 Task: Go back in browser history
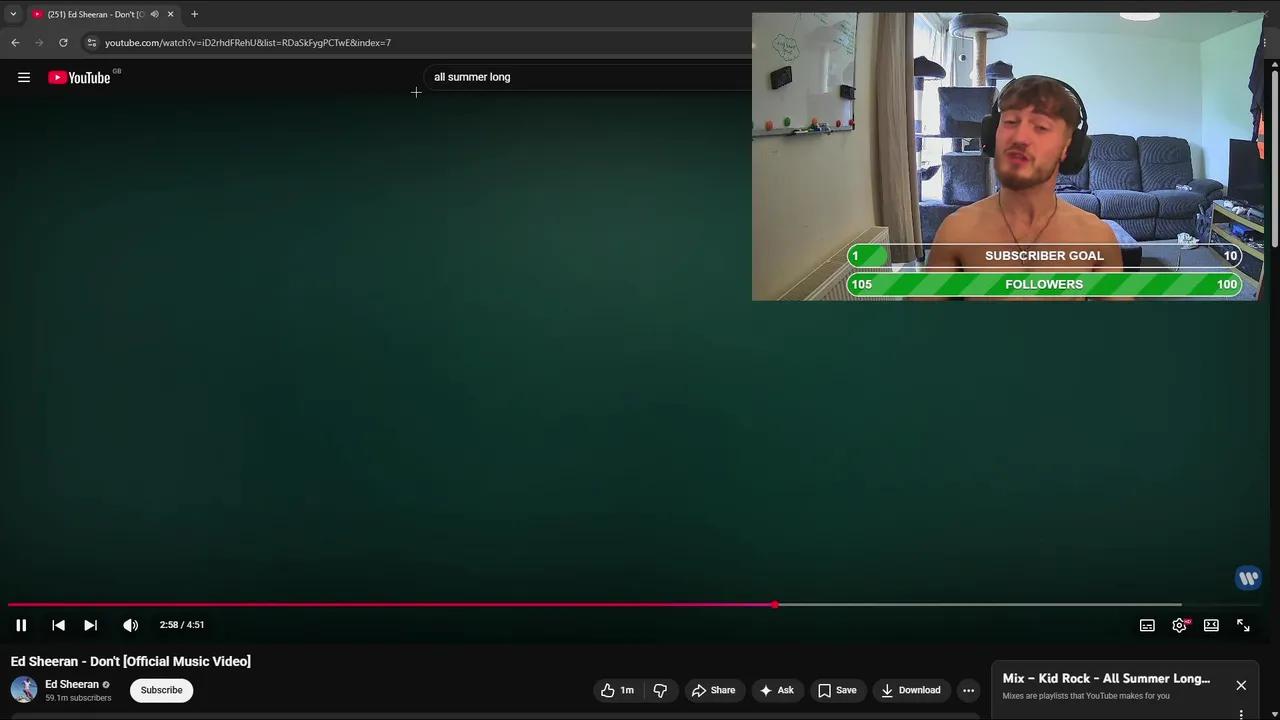pyautogui.click(x=15, y=43)
